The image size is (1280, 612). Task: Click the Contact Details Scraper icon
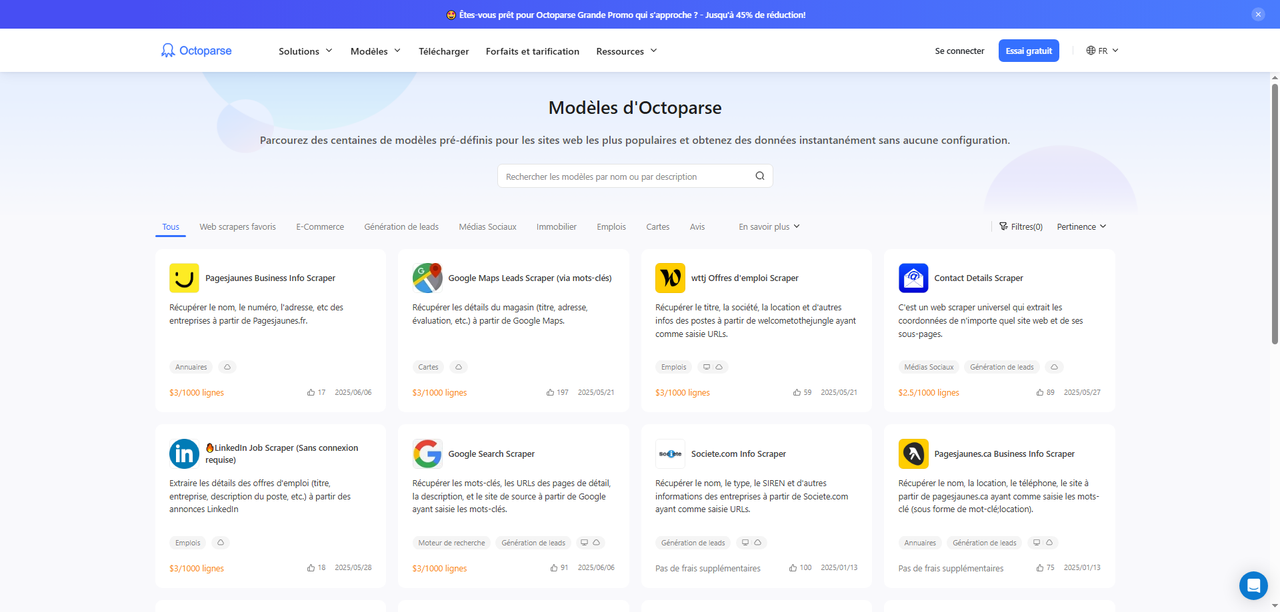click(x=913, y=278)
